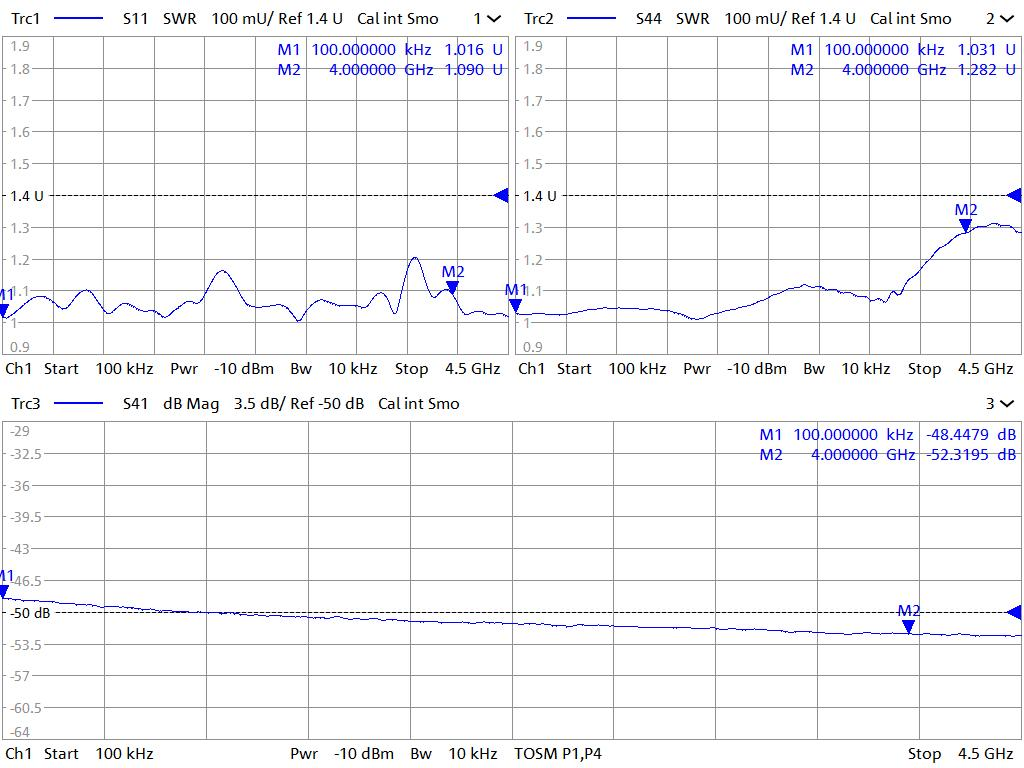
Task: Select the Trc1 trace label
Action: pos(26,19)
